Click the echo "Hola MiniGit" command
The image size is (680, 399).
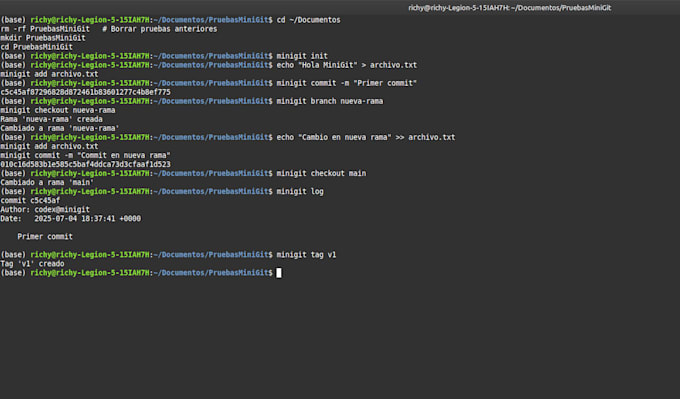coord(347,65)
